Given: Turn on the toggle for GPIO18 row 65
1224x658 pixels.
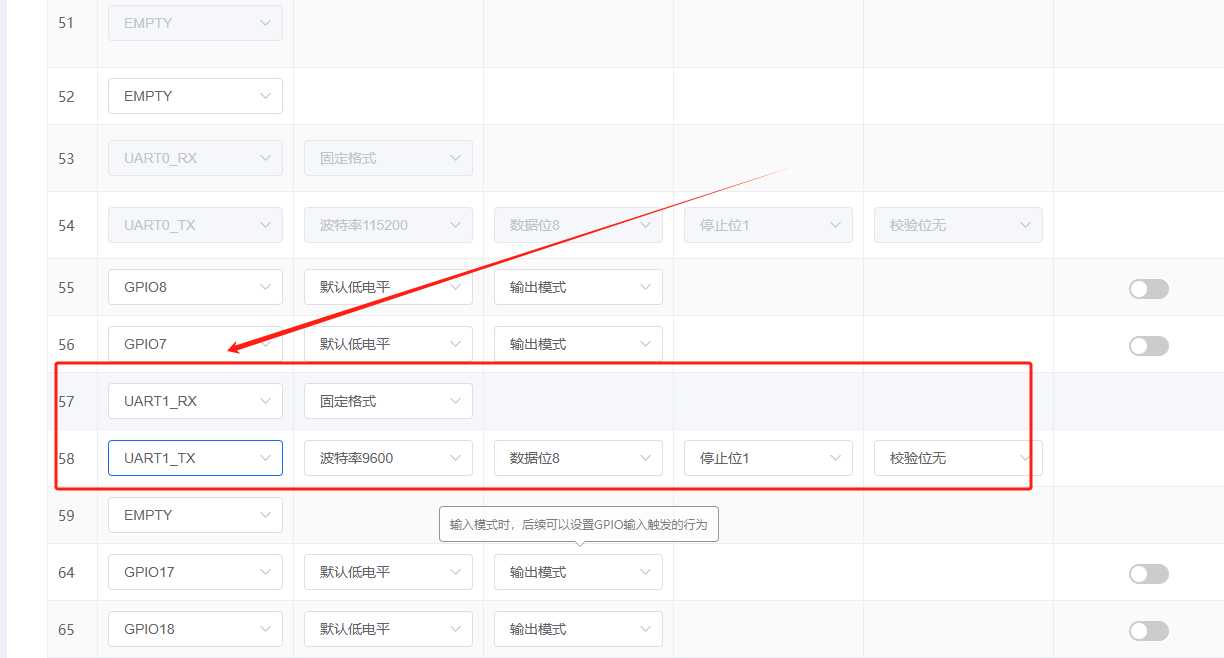Looking at the screenshot, I should click(1148, 630).
